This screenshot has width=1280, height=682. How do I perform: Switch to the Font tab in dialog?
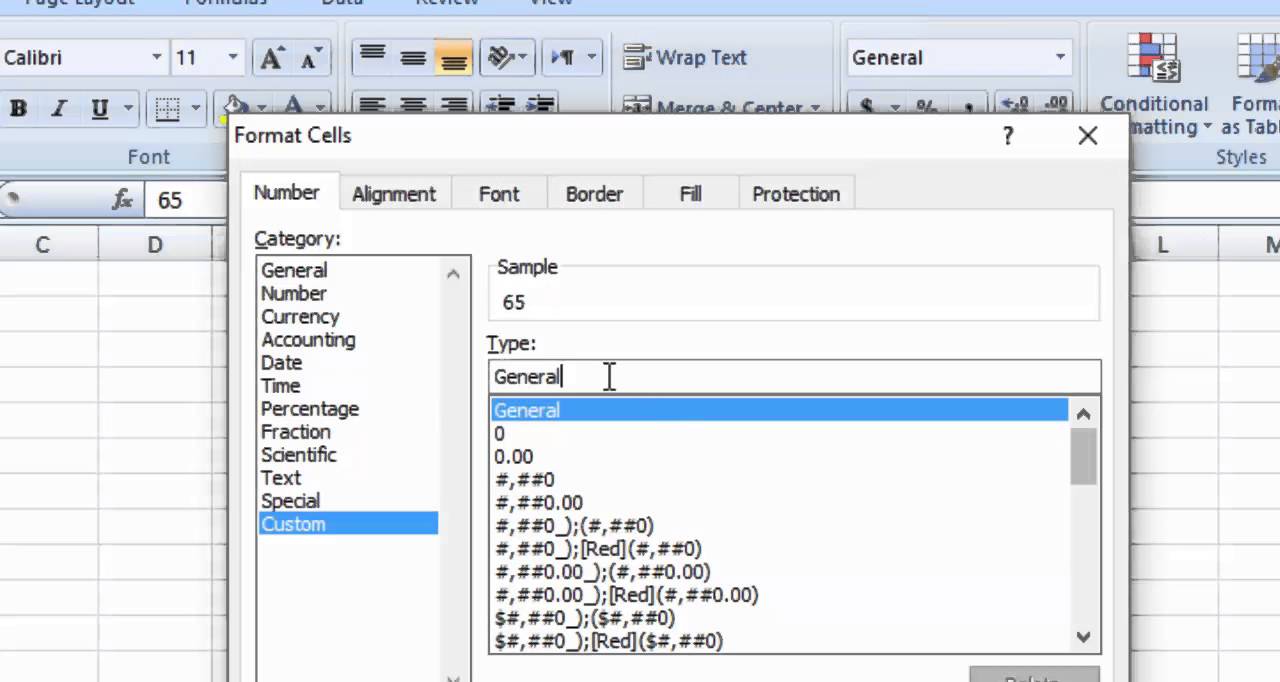(x=499, y=194)
